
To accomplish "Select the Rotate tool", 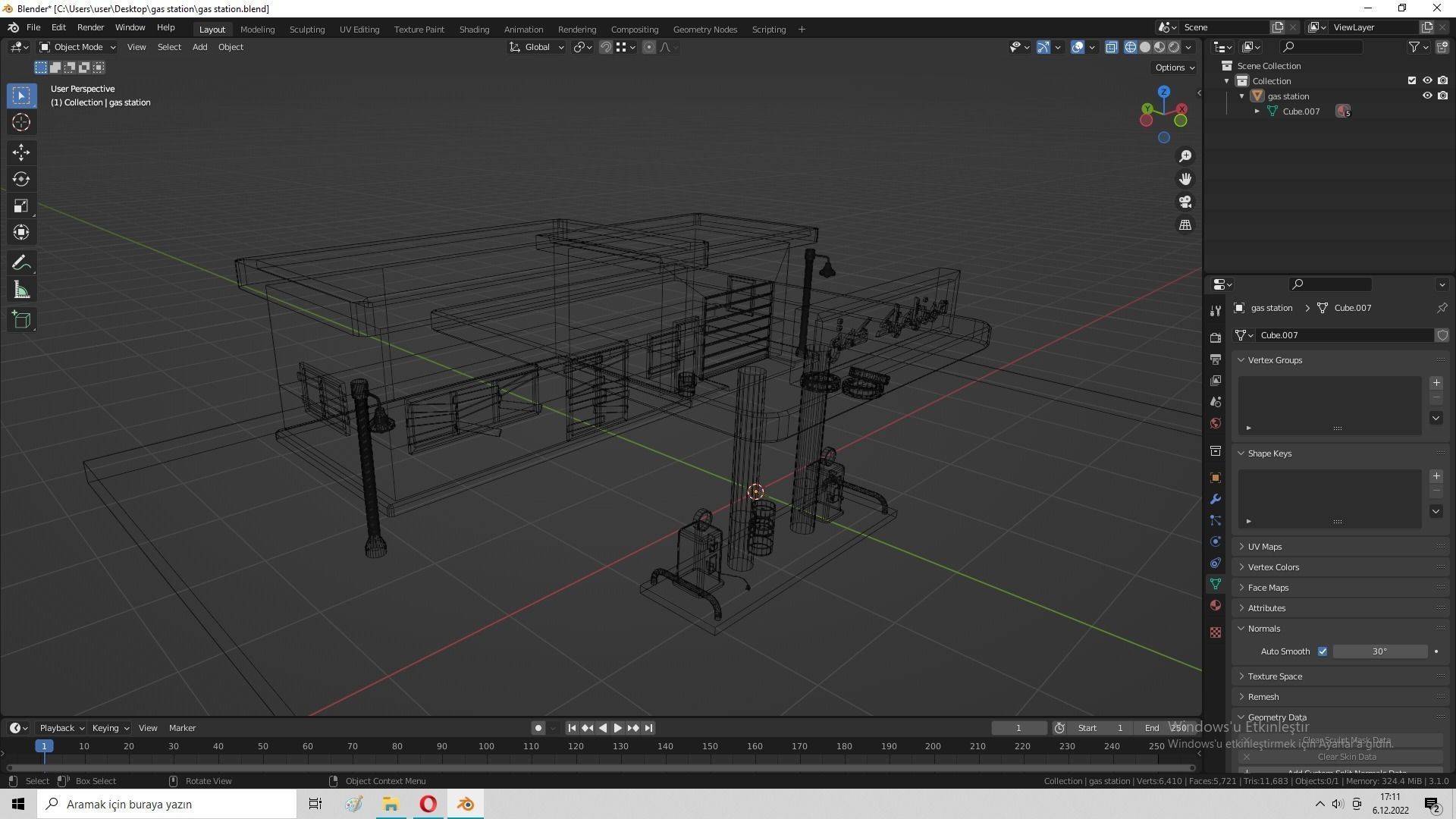I will click(20, 179).
